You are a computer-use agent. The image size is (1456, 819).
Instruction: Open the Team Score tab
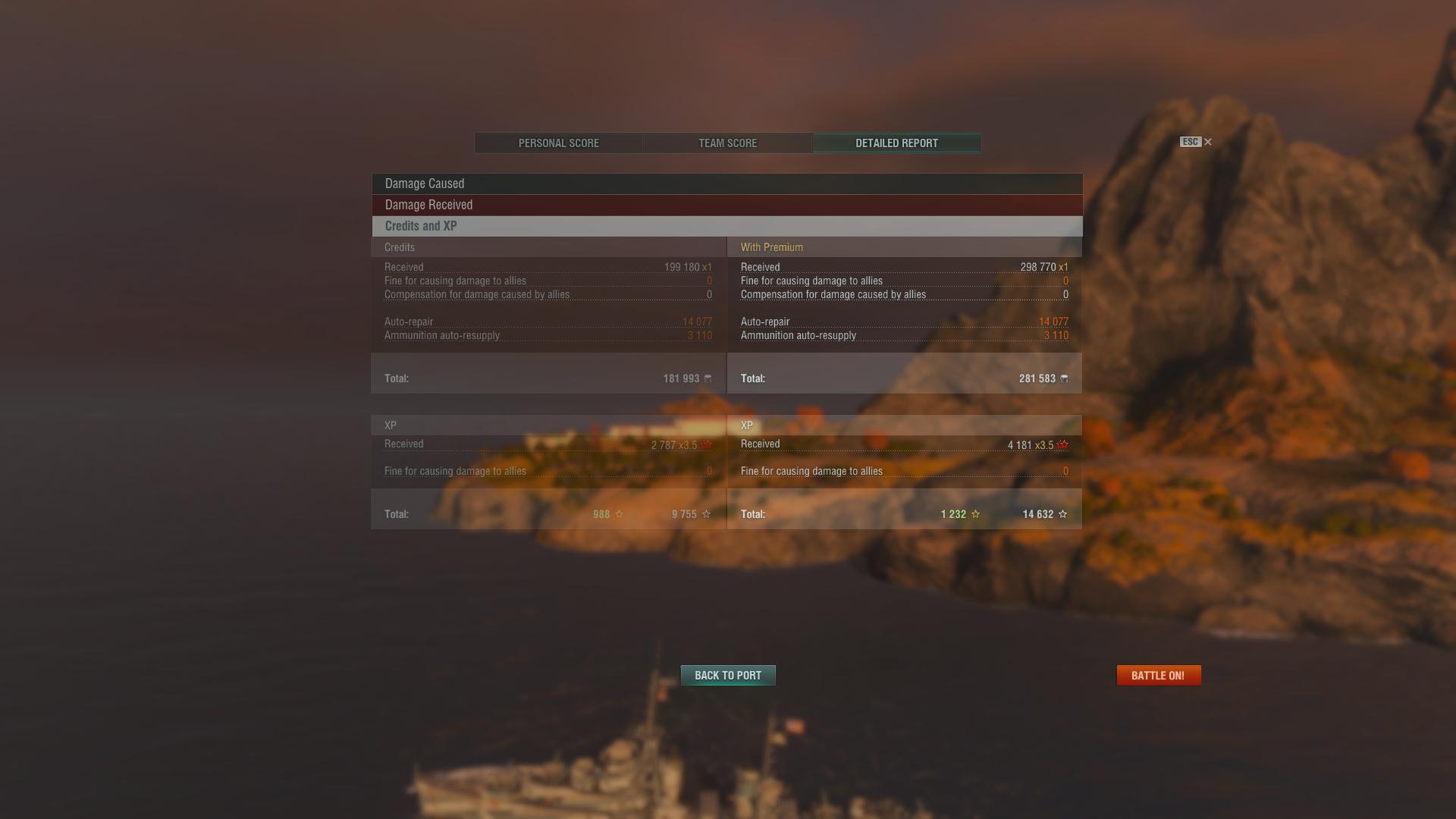tap(728, 143)
